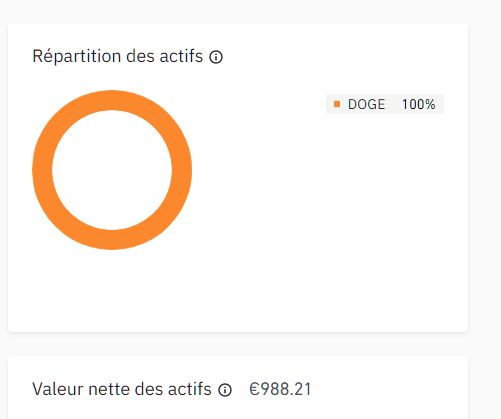Click the word Valeur in the lower card
This screenshot has height=419, width=501.
58,389
